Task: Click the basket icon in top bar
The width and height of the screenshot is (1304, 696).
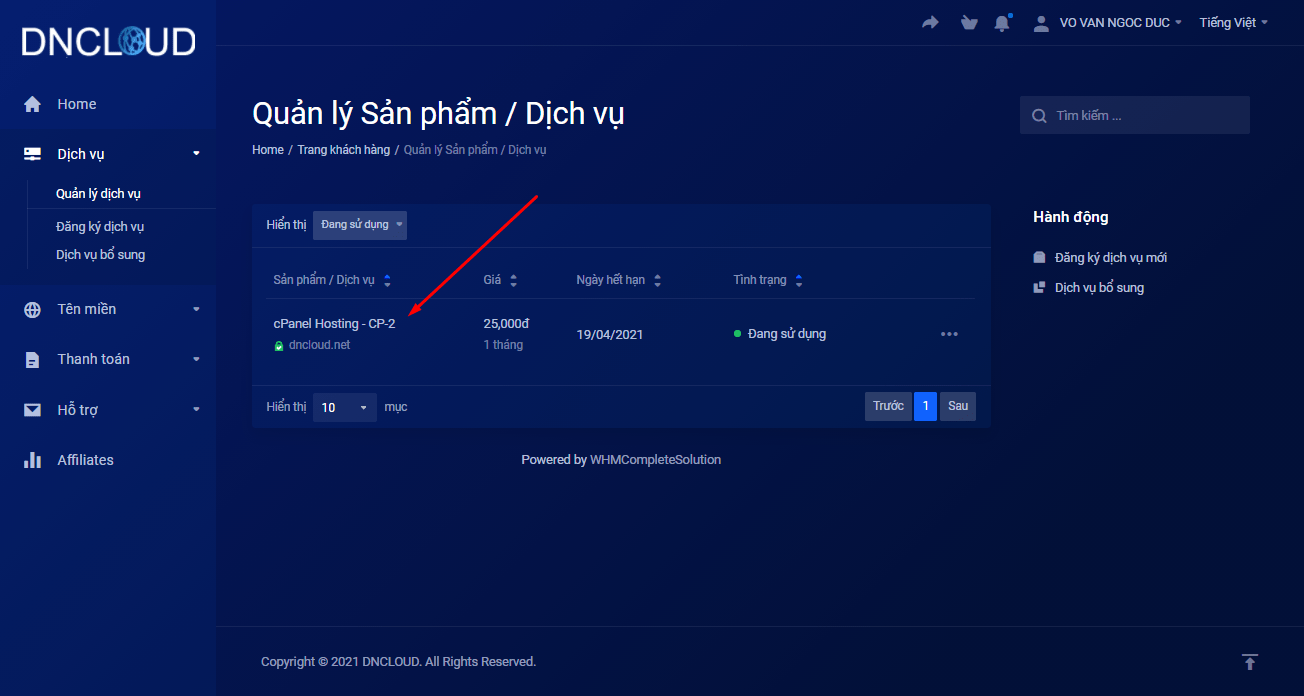Action: click(968, 22)
